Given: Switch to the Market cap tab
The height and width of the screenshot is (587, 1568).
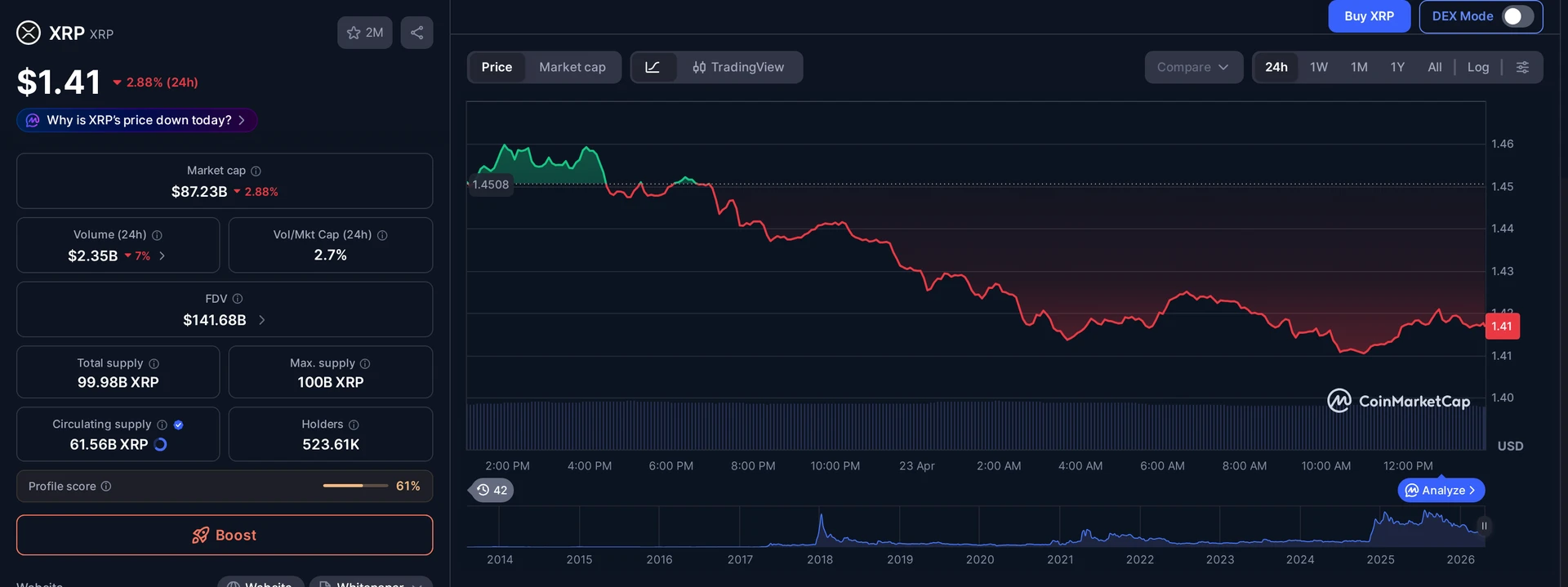Looking at the screenshot, I should tap(572, 67).
